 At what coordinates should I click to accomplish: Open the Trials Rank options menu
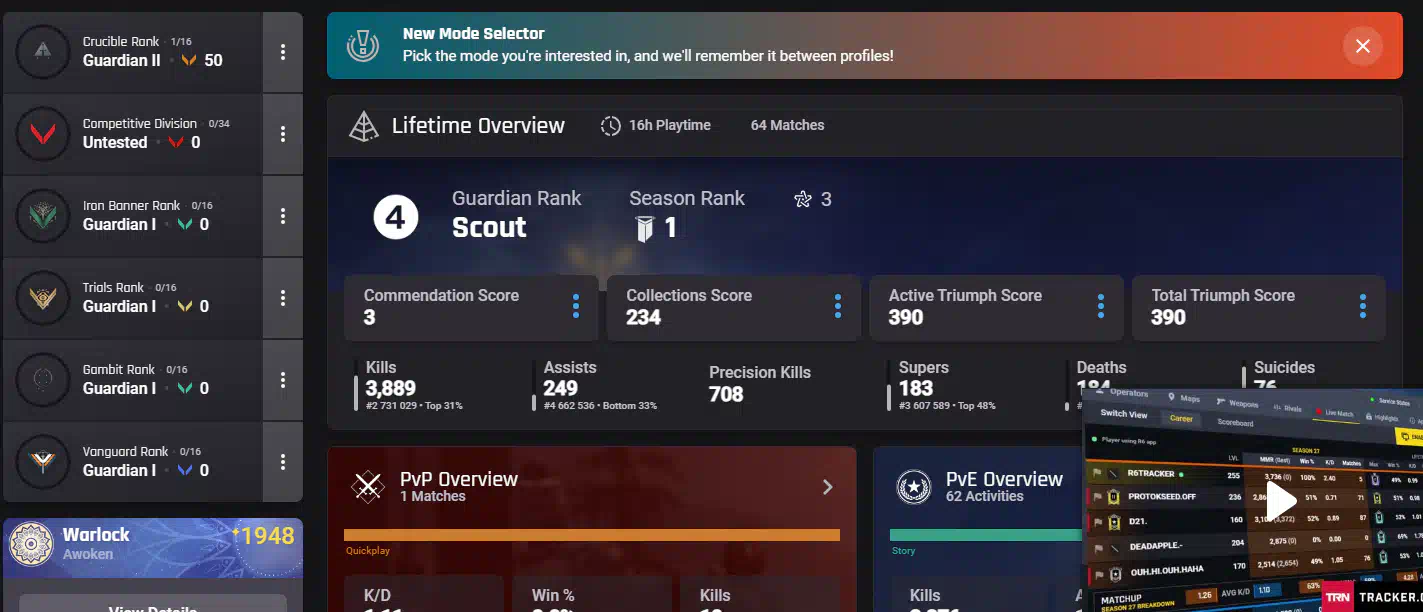[x=283, y=298]
